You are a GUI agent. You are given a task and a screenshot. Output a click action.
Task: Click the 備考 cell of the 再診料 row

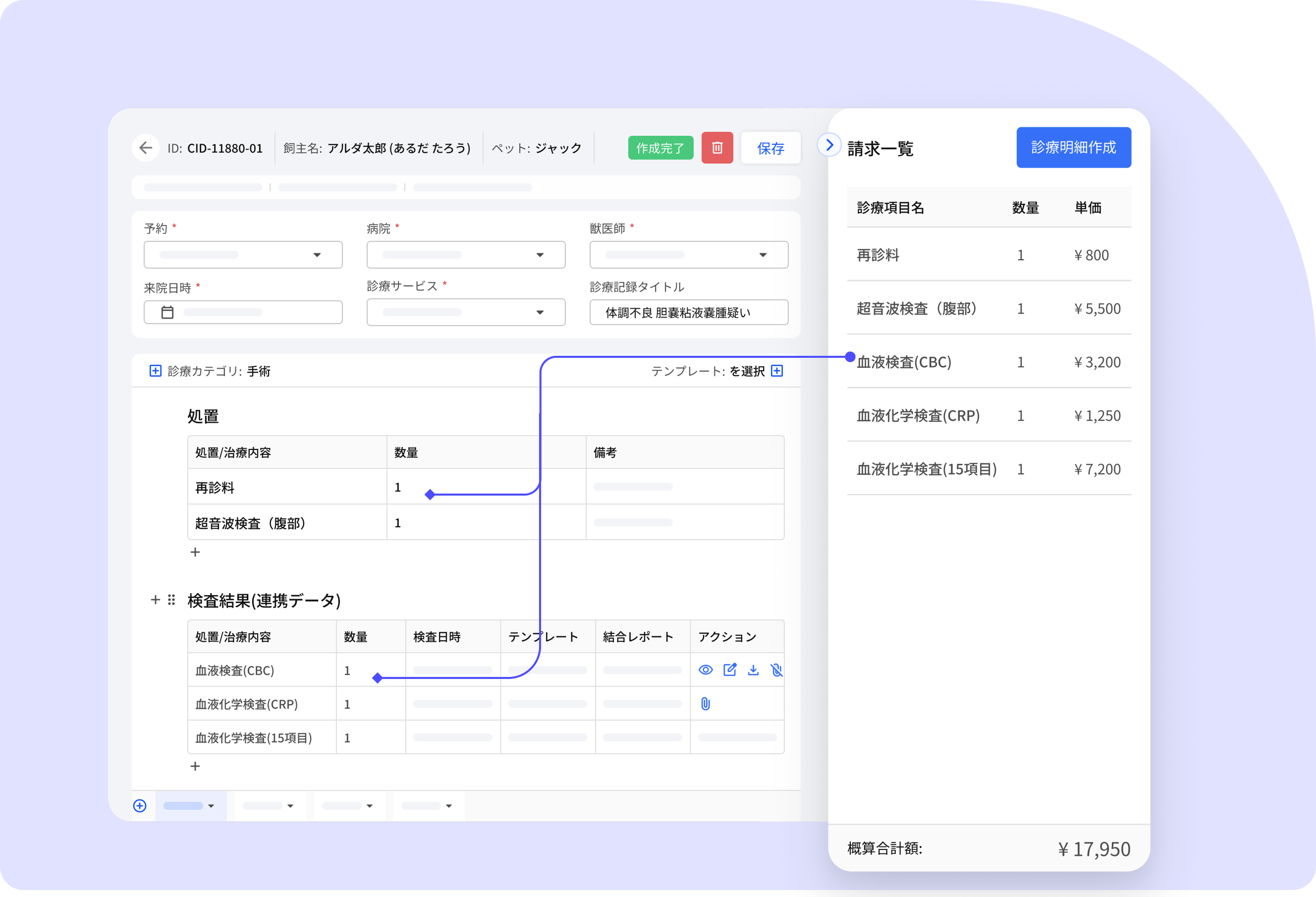coord(685,487)
